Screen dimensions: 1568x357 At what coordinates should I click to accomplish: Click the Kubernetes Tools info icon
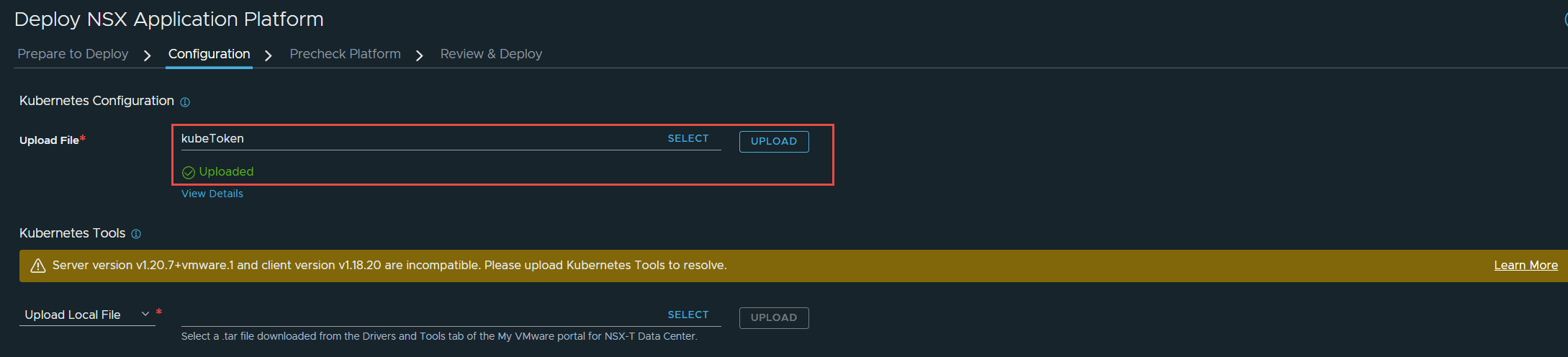(x=136, y=234)
